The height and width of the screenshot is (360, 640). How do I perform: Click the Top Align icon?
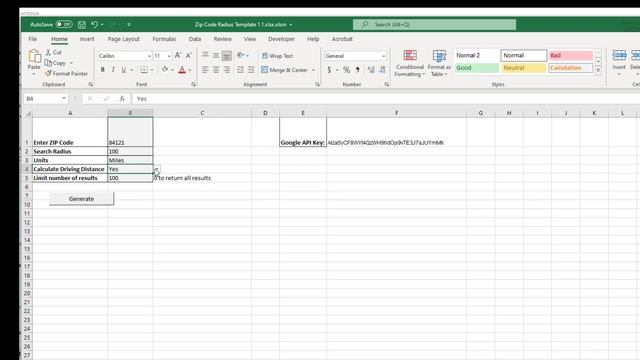(x=205, y=55)
